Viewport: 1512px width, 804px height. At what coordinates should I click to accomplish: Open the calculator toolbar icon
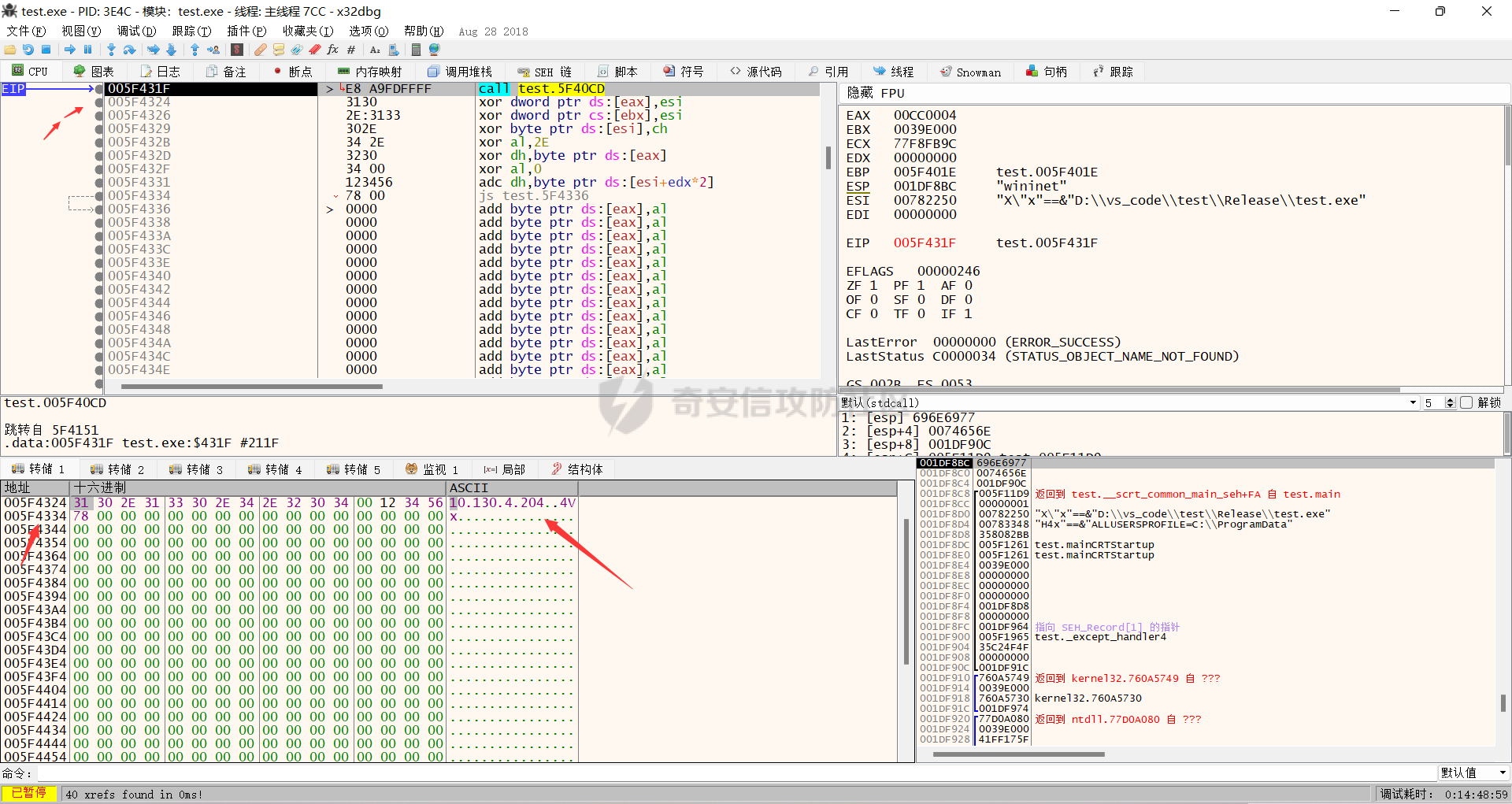(416, 50)
